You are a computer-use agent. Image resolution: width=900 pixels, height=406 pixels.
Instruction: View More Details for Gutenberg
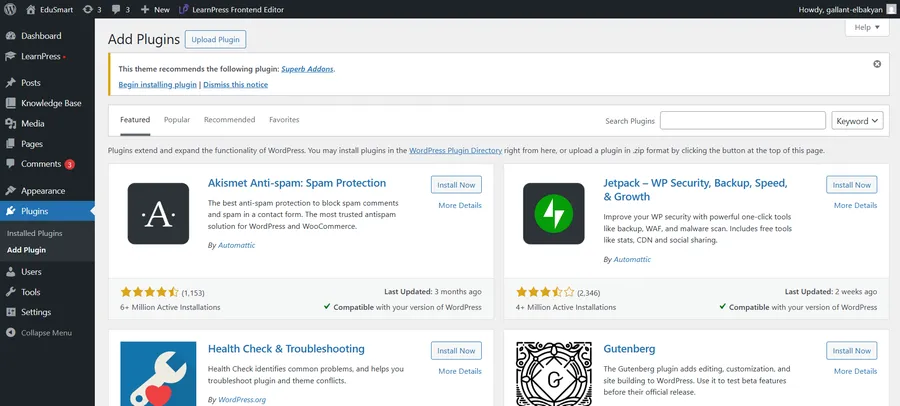pos(855,372)
